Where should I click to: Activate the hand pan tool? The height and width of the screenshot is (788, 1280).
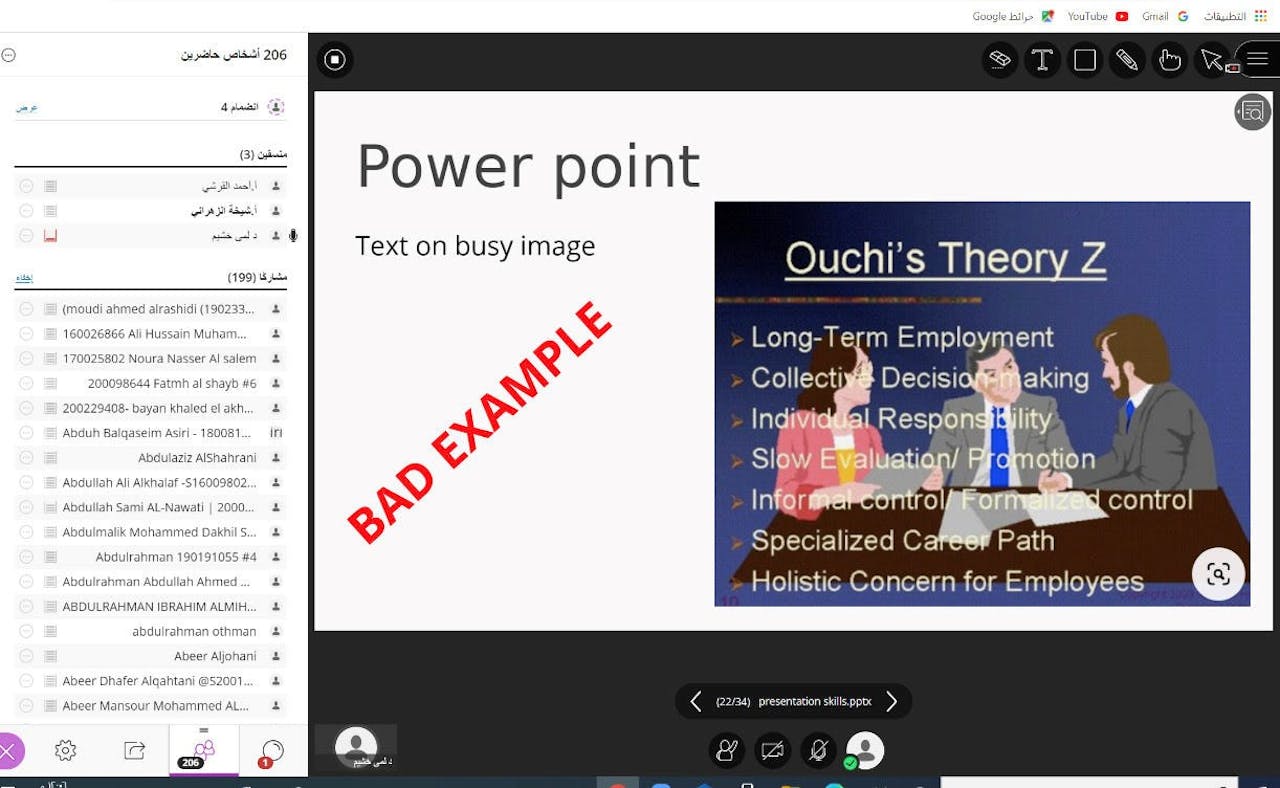click(x=1169, y=60)
